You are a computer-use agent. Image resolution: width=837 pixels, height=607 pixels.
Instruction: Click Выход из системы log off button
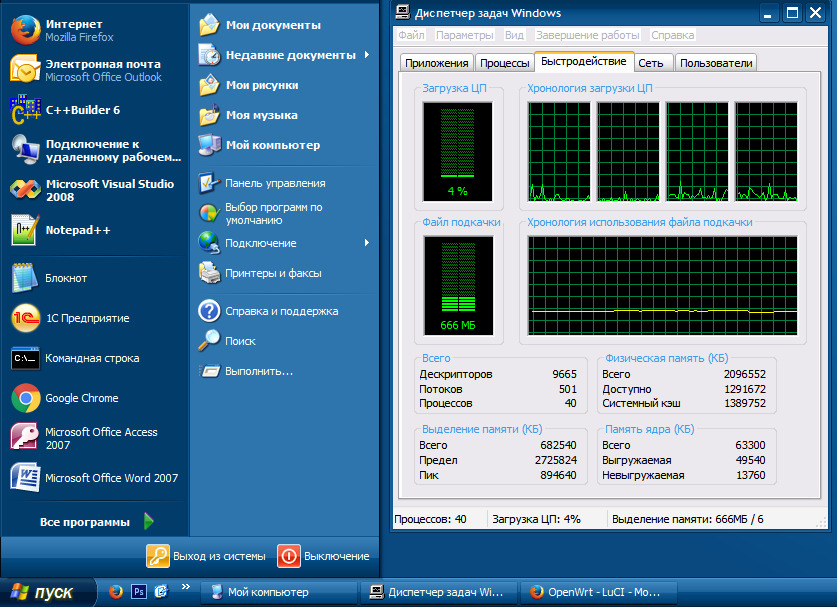pos(207,556)
